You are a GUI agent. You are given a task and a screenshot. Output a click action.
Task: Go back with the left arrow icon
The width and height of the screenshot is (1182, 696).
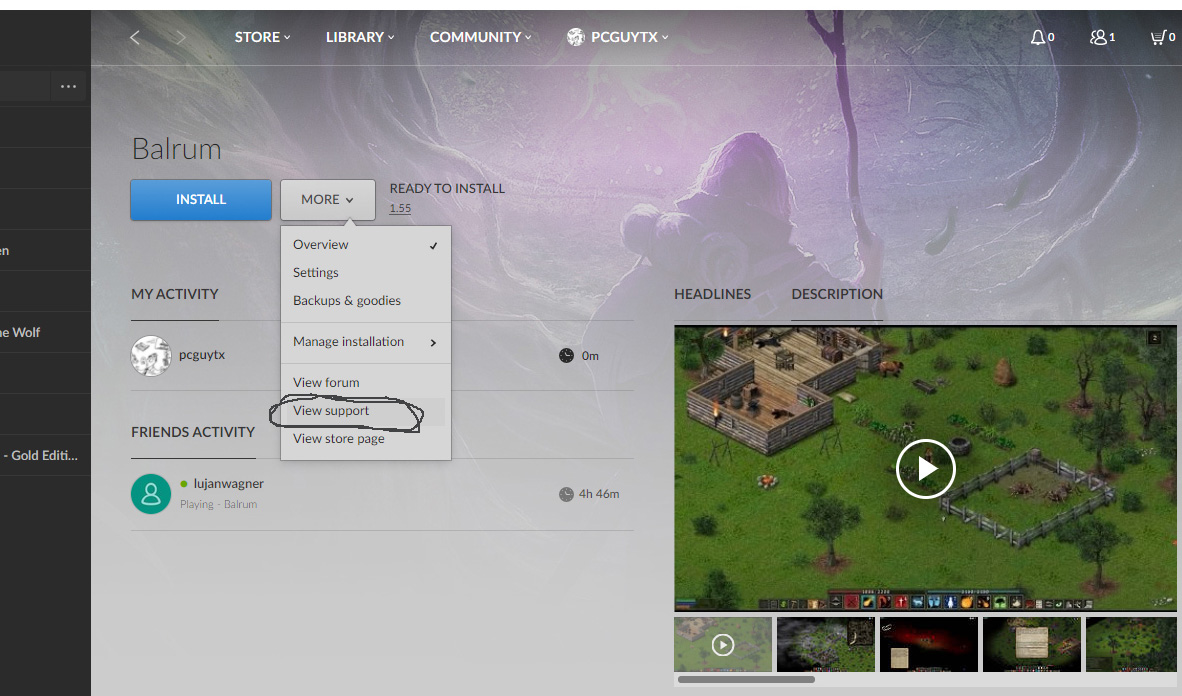tap(135, 37)
